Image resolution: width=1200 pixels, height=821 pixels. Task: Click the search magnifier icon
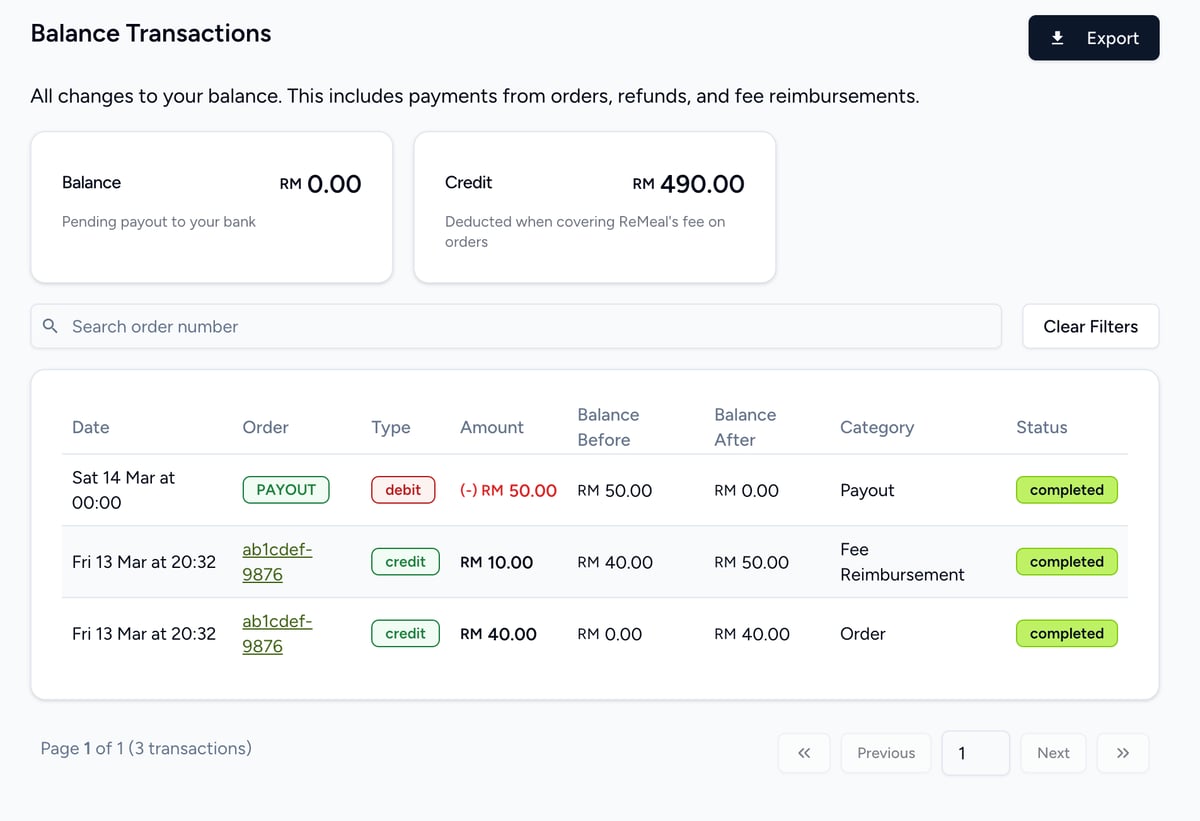(x=50, y=326)
